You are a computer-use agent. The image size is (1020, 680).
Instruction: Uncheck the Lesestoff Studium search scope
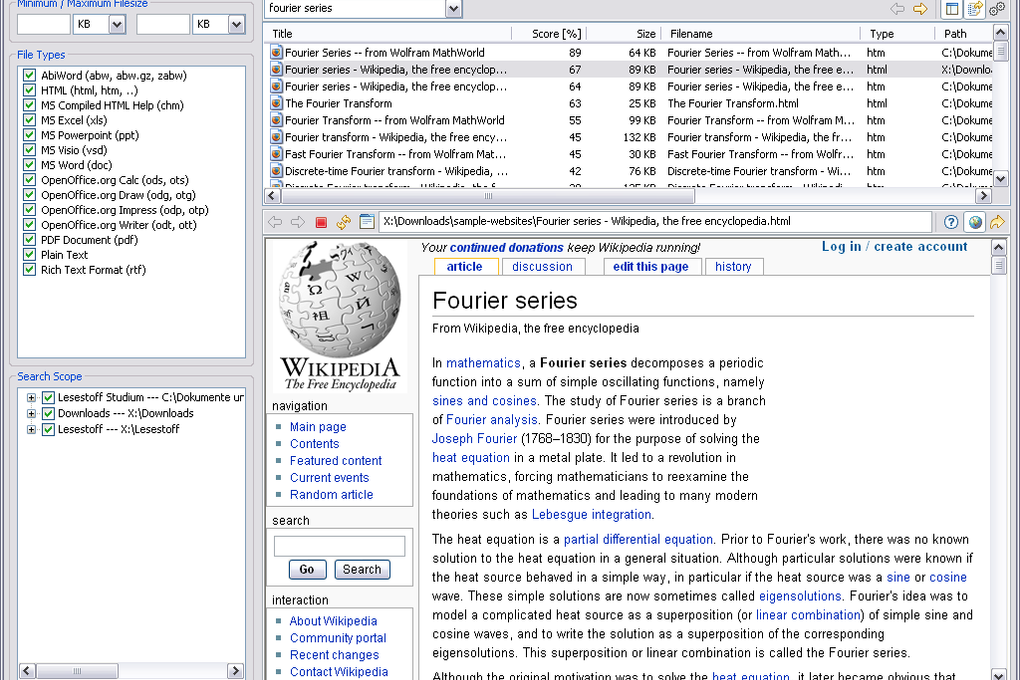pos(48,398)
